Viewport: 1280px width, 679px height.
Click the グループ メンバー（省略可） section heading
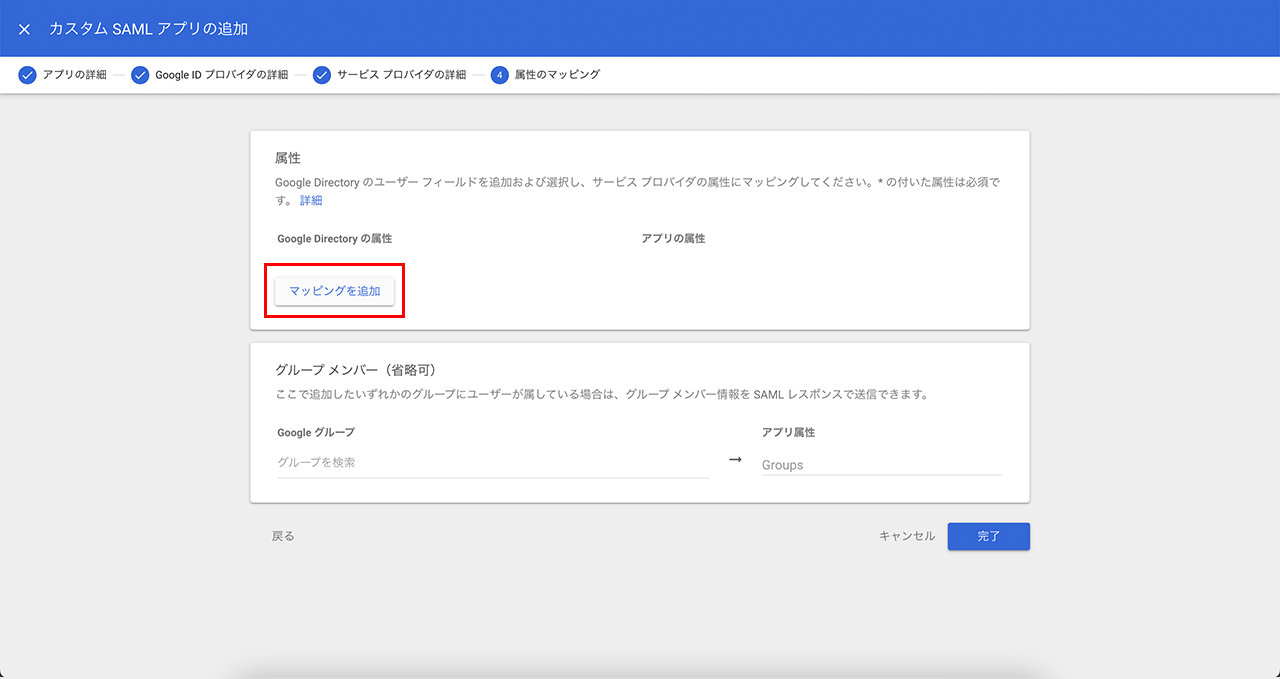point(355,370)
